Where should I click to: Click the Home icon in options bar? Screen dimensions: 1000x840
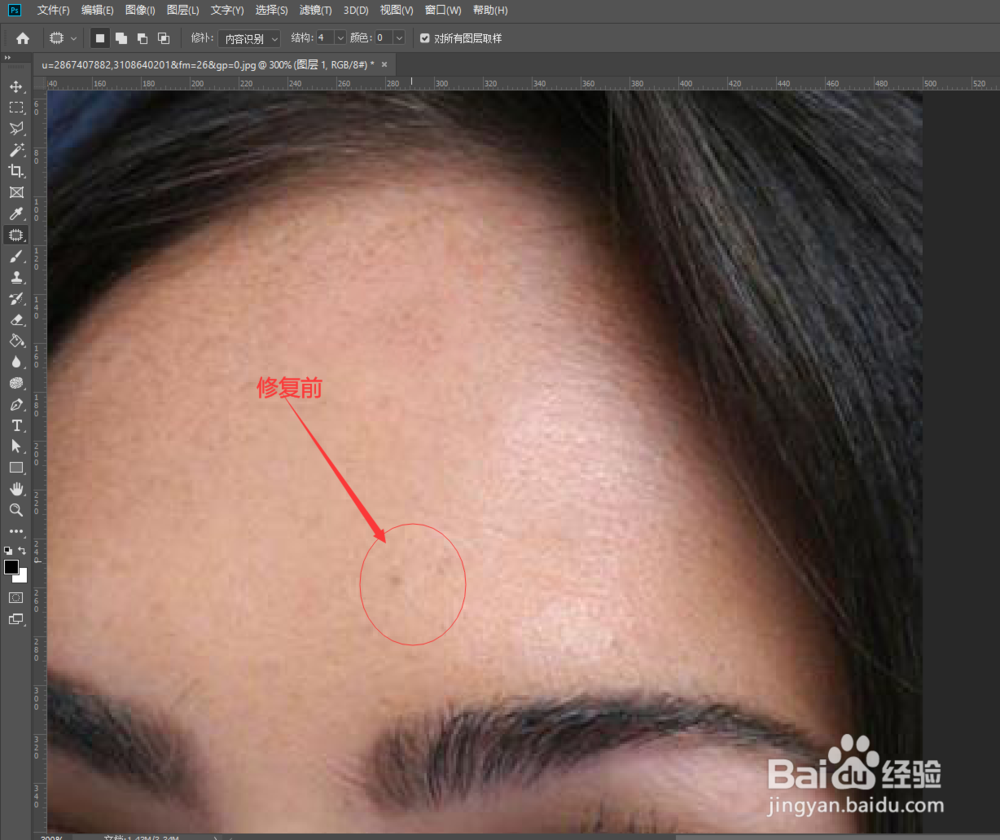click(23, 38)
